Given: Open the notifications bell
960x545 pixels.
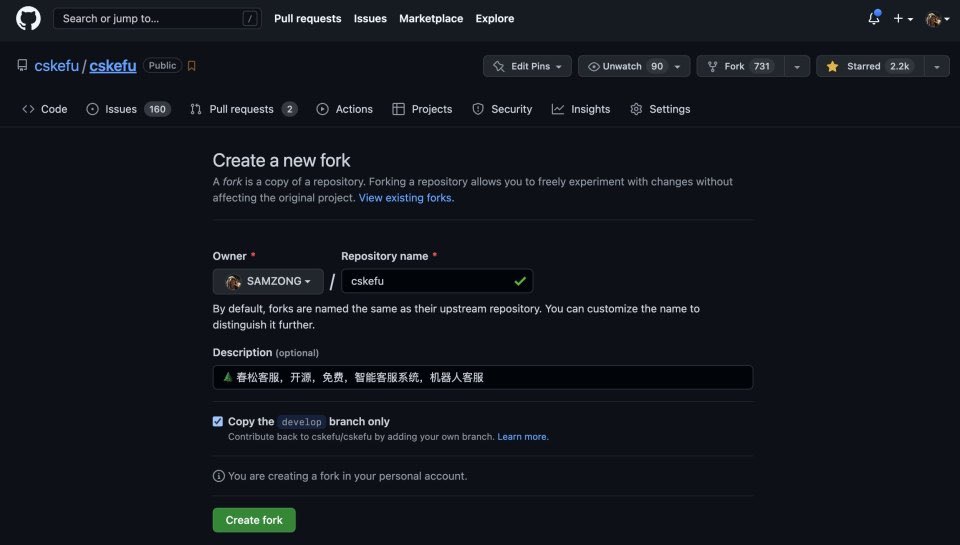Looking at the screenshot, I should pyautogui.click(x=873, y=18).
